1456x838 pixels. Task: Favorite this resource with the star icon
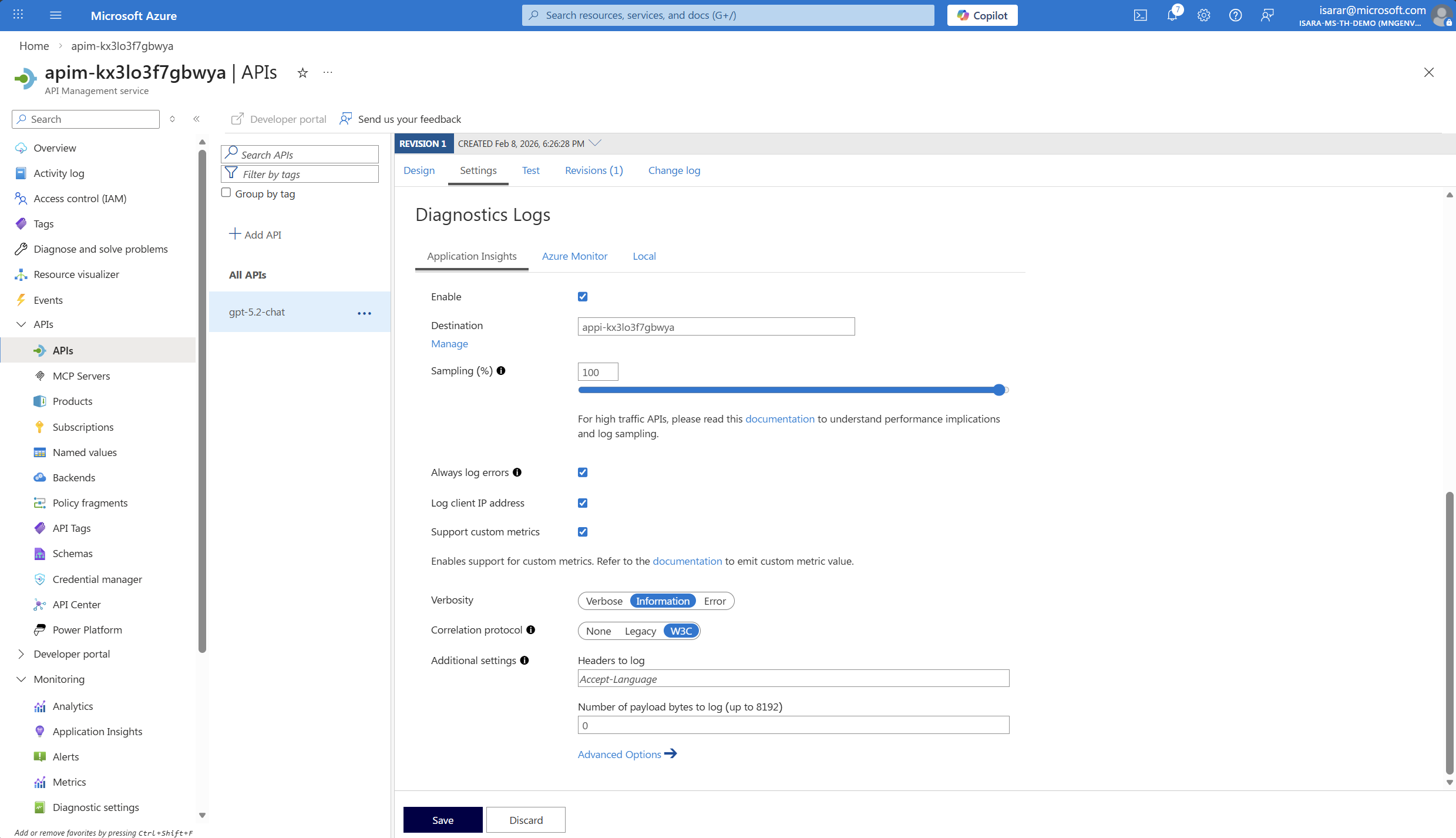point(302,73)
